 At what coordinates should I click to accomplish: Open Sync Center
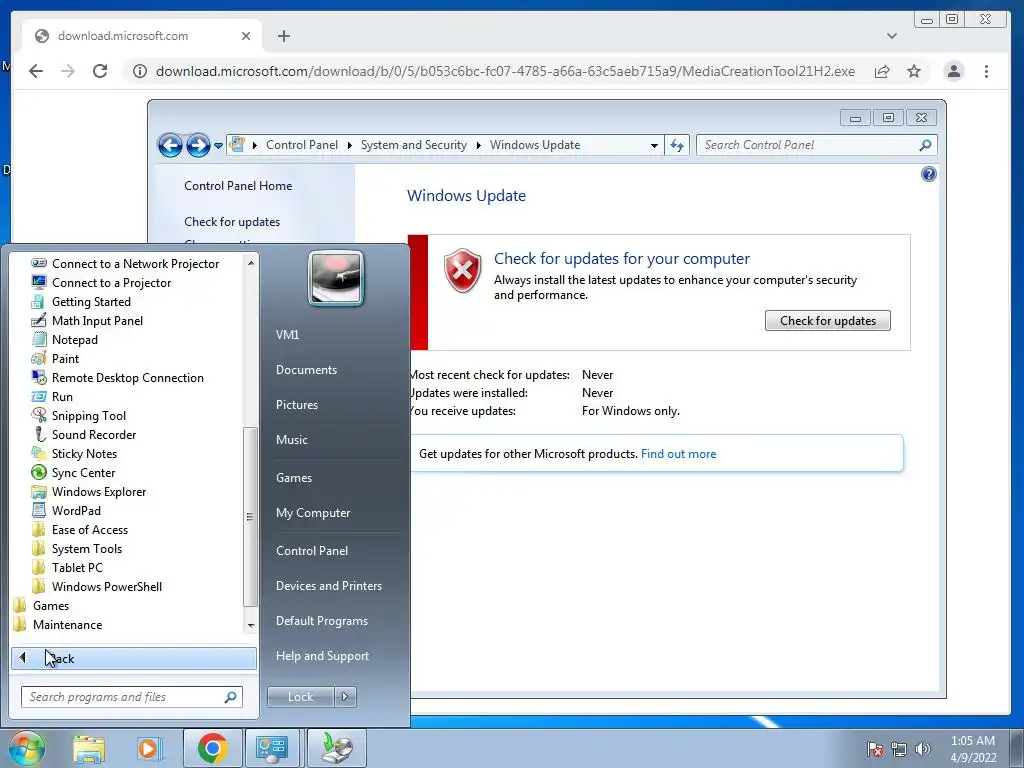(x=83, y=472)
